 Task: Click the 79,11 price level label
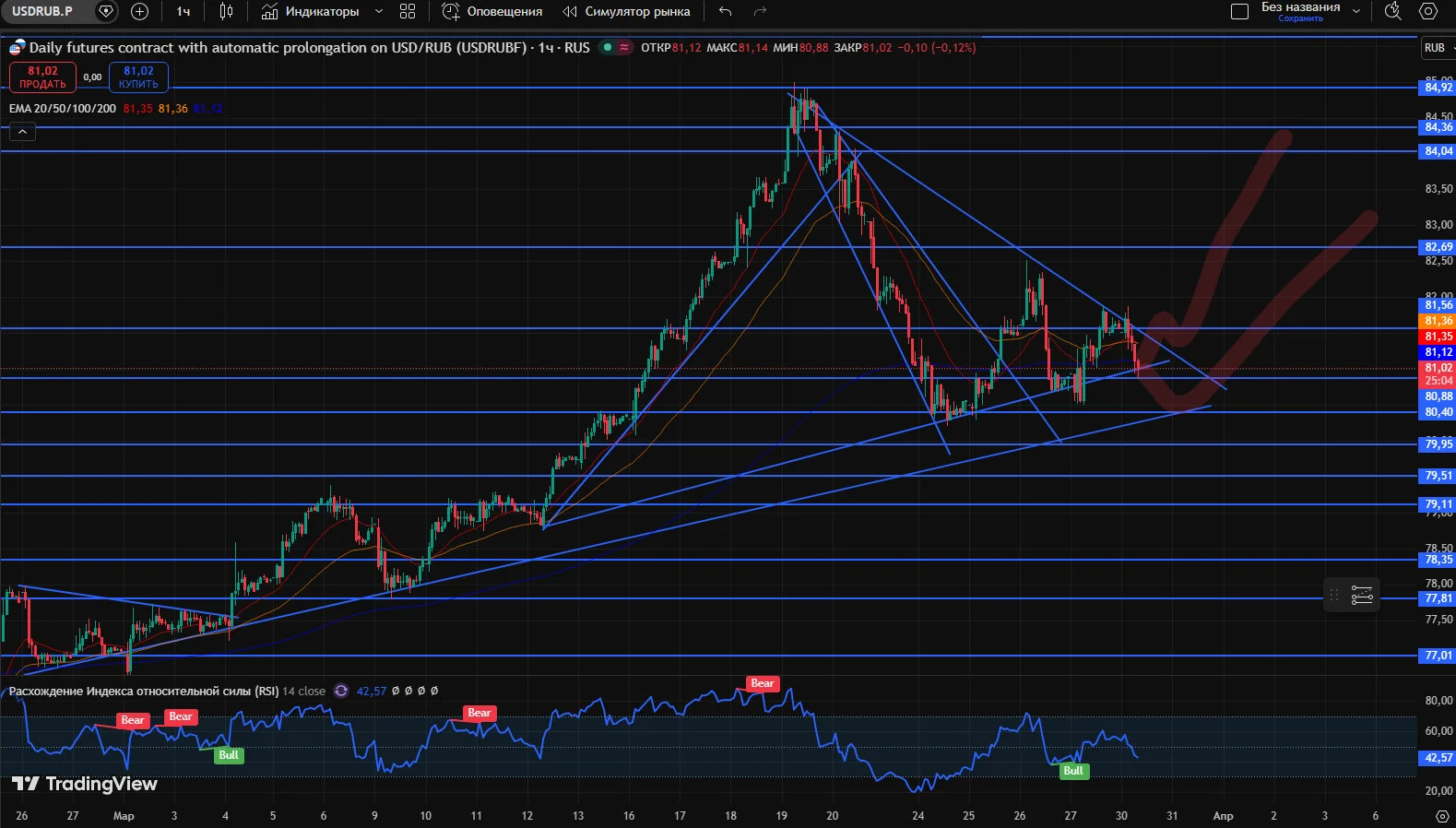1438,504
